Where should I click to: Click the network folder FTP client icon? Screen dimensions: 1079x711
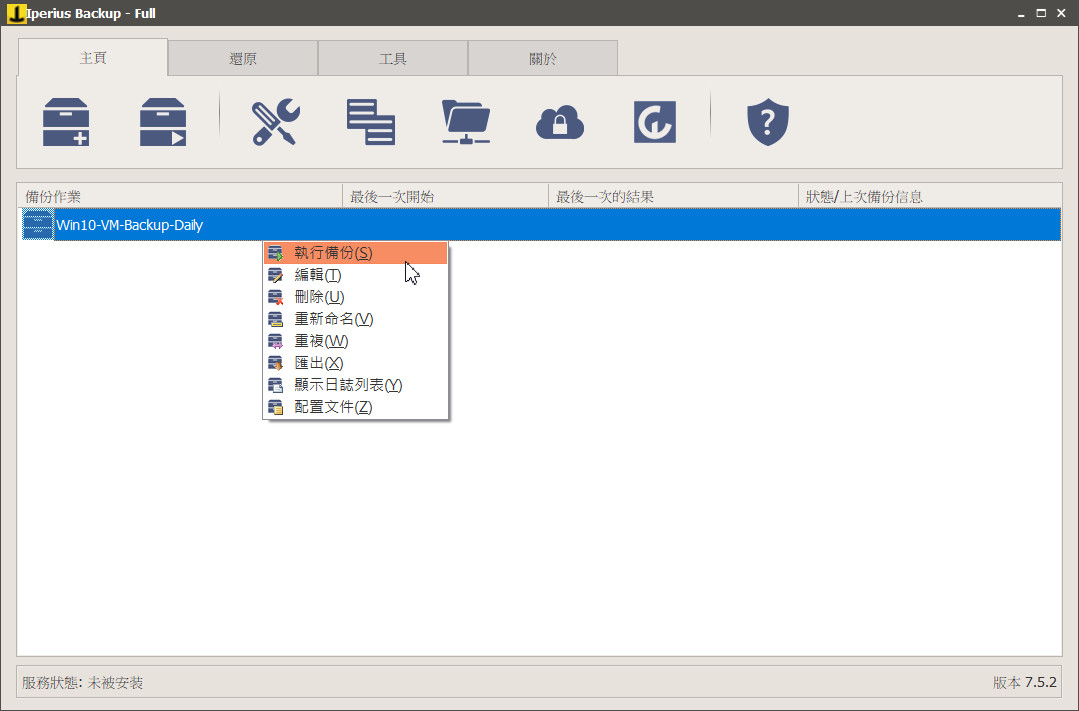coord(466,122)
